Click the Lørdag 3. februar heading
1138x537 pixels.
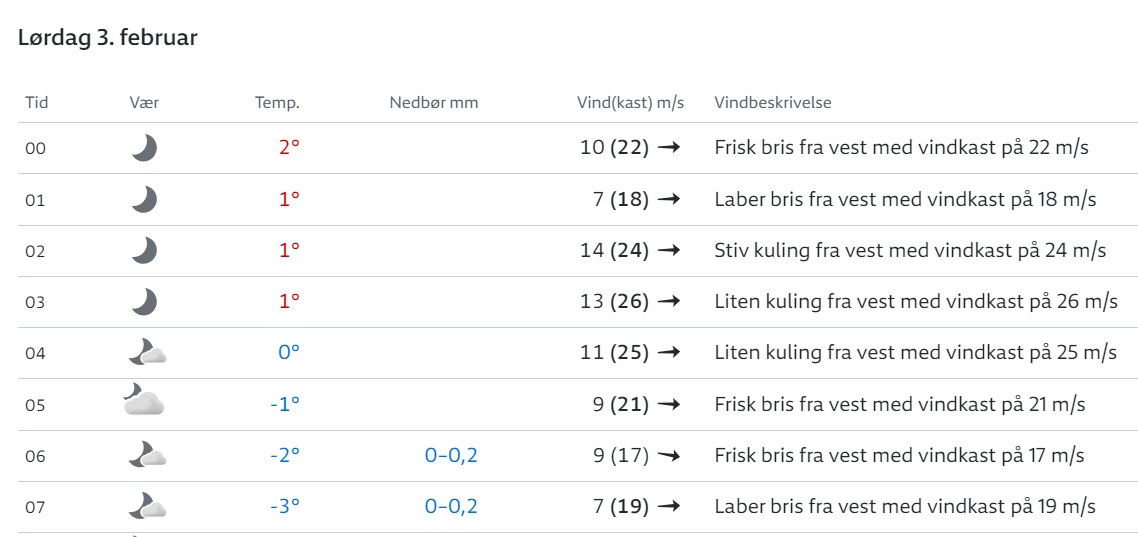pos(107,38)
